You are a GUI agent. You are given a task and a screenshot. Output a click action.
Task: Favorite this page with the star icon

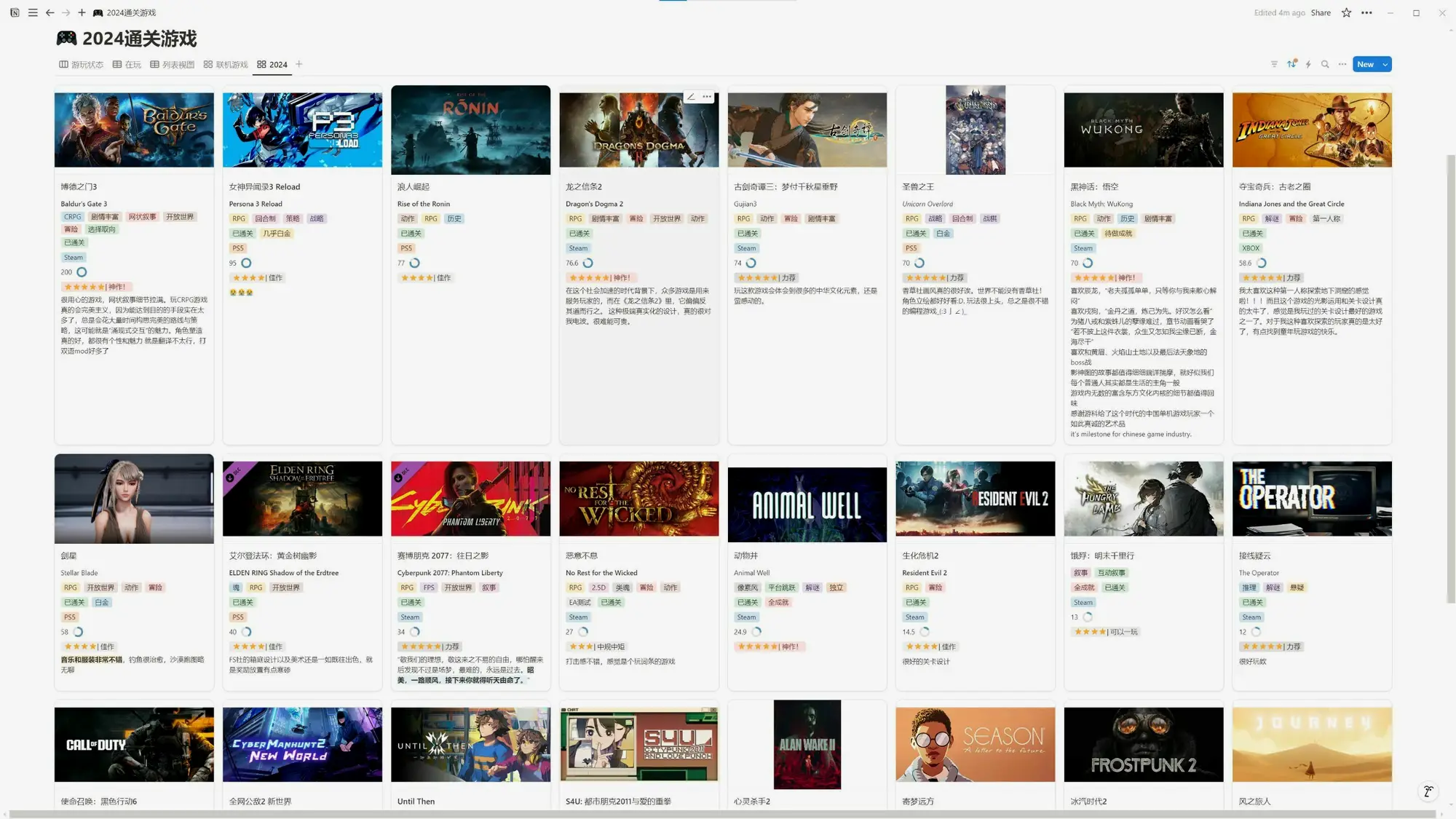pyautogui.click(x=1346, y=12)
